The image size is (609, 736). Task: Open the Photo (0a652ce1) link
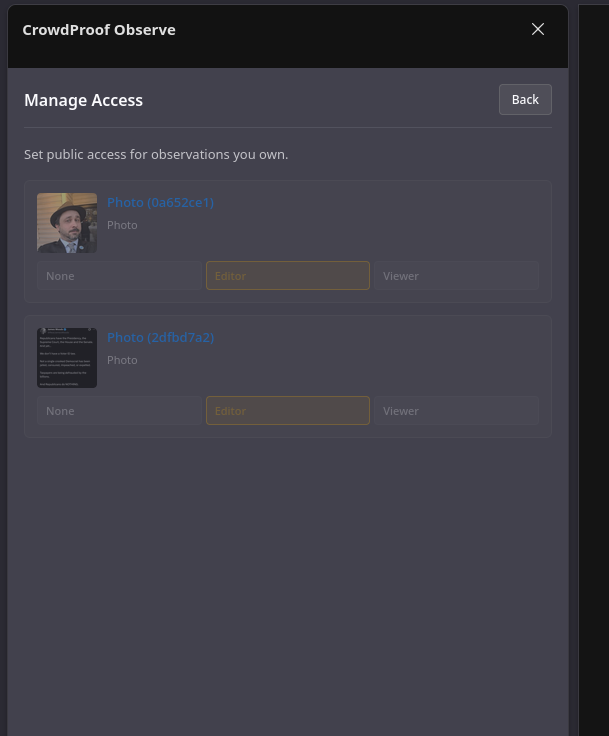(x=160, y=203)
